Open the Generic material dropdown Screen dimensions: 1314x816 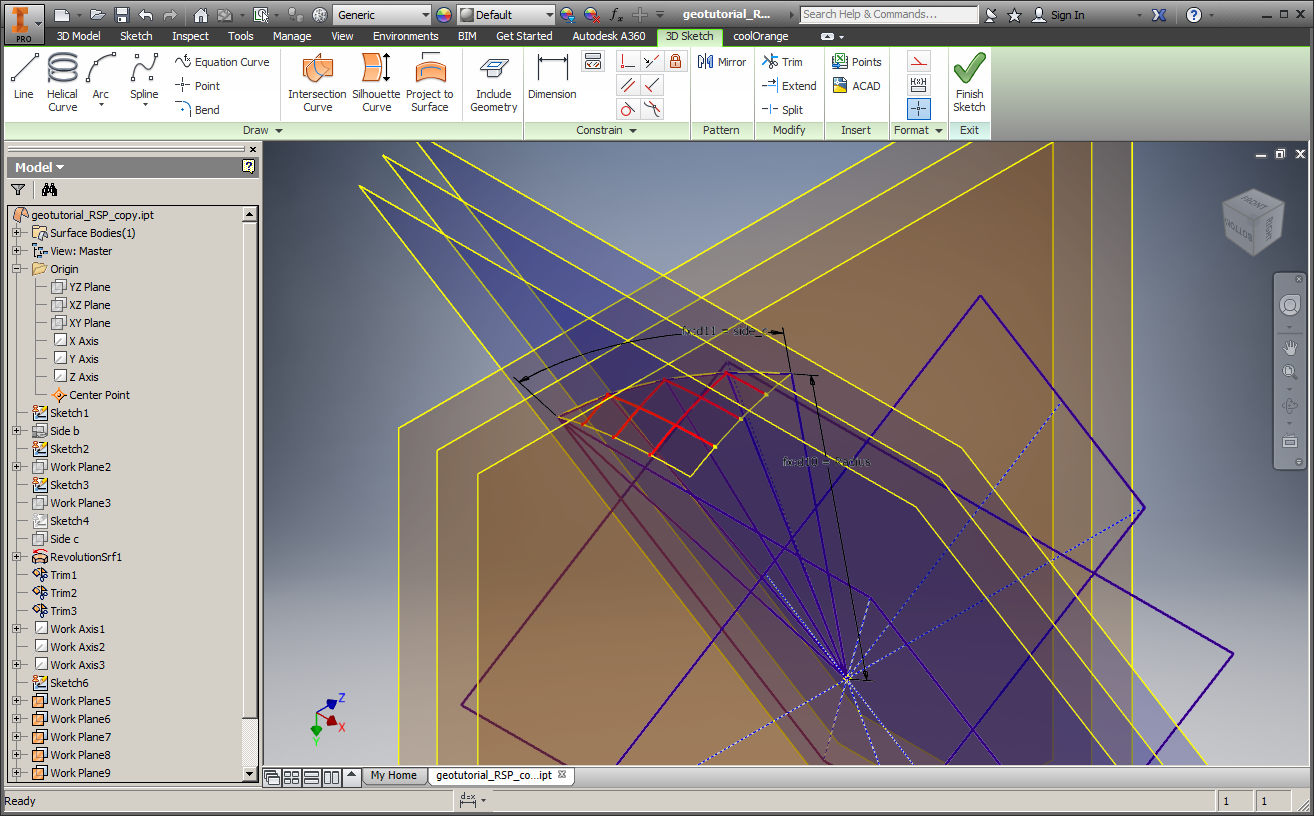point(383,15)
